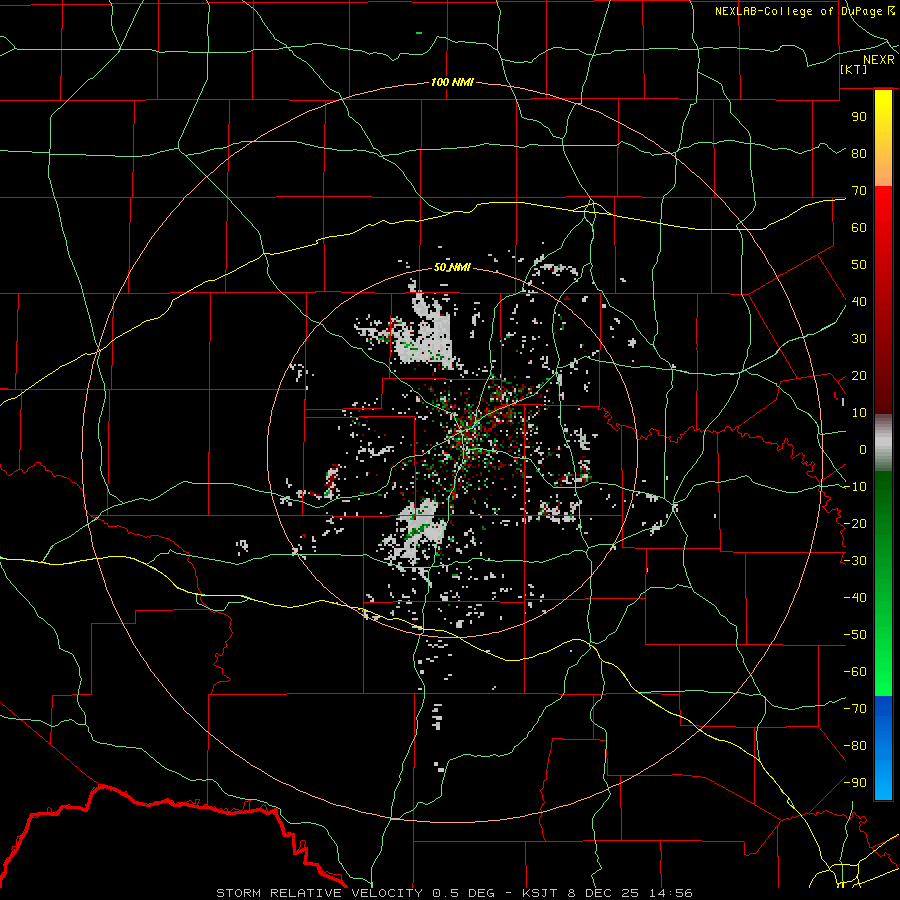Click the 20 value on the velocity scale
The image size is (900, 900).
point(859,375)
